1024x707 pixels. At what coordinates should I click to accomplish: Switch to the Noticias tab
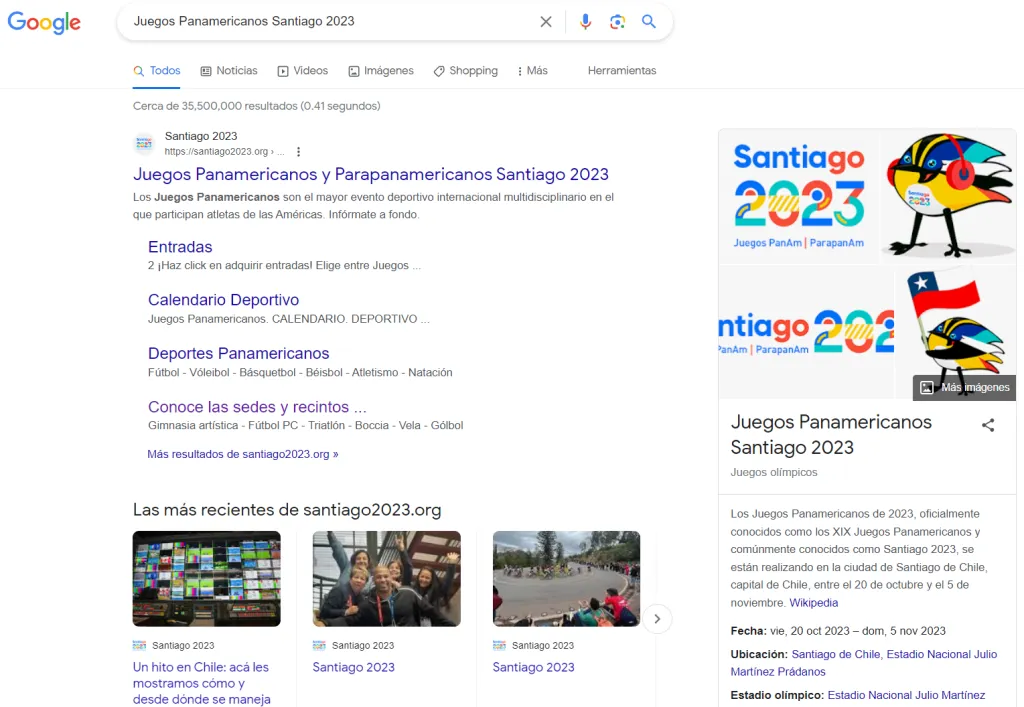click(229, 71)
